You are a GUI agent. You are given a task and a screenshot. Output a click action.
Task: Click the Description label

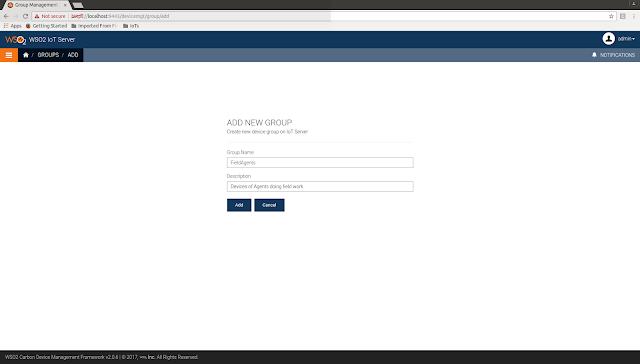pos(239,176)
